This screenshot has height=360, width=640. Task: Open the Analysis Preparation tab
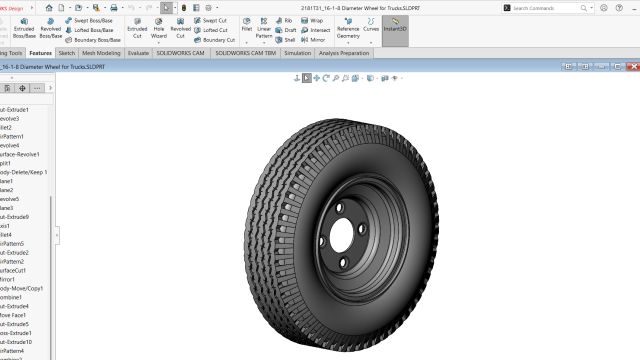click(344, 53)
